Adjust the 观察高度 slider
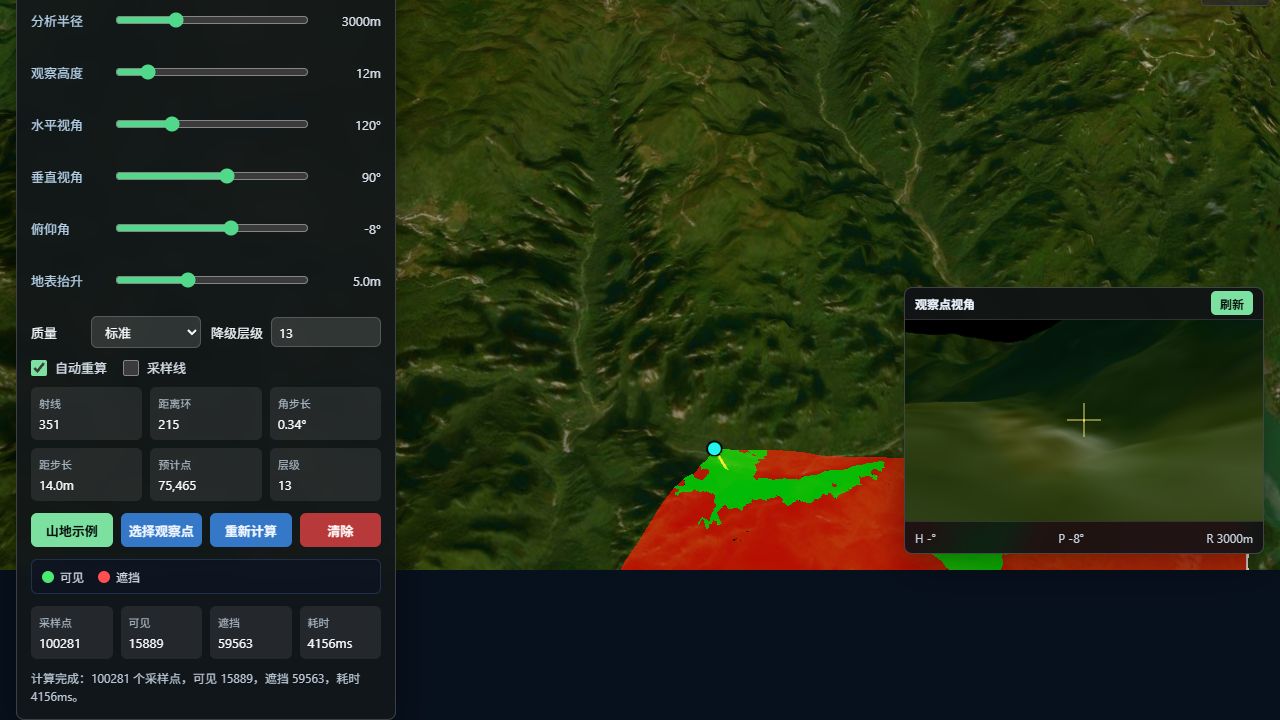Viewport: 1280px width, 720px height. point(212,72)
